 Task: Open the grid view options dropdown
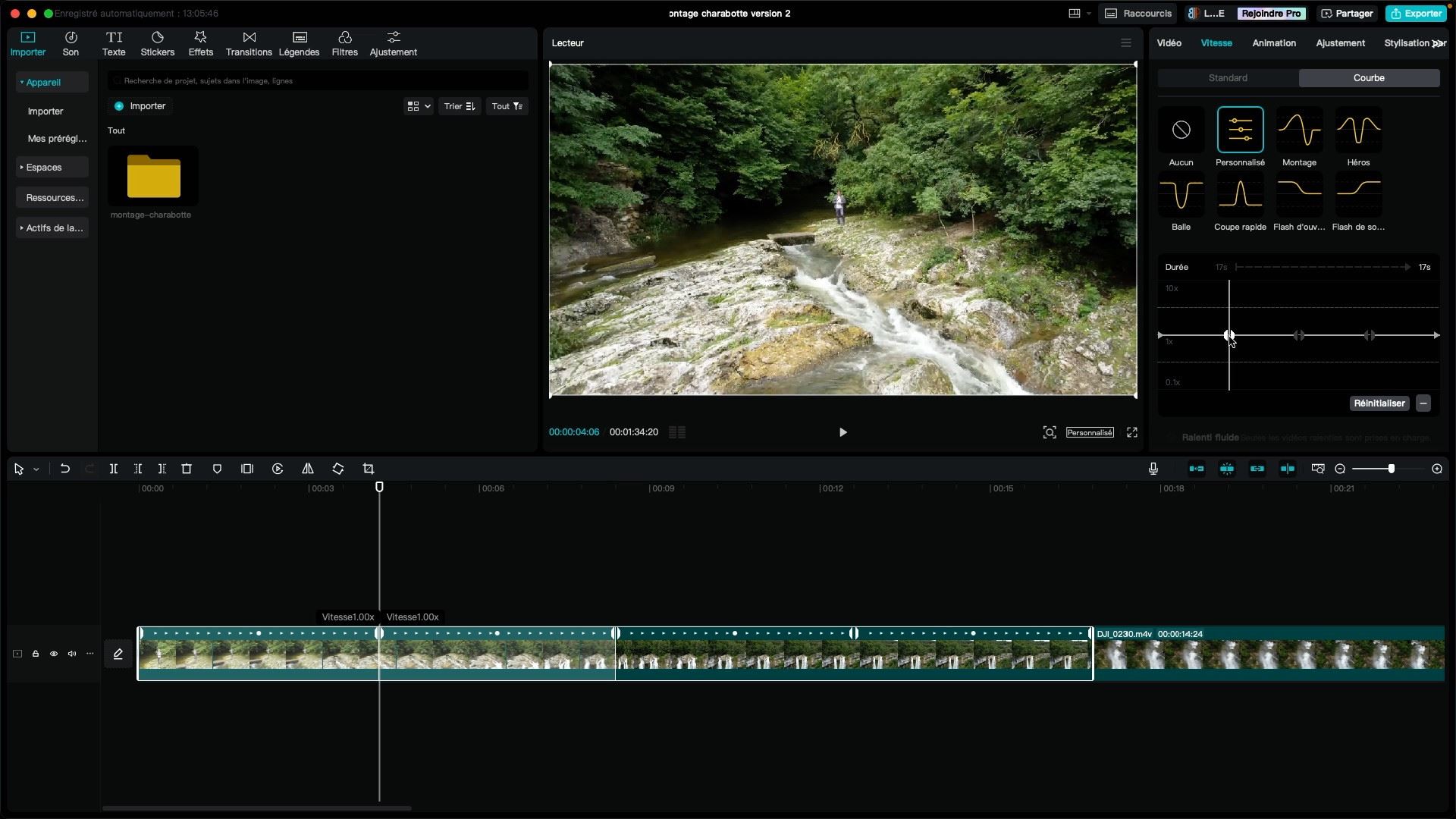(x=419, y=106)
